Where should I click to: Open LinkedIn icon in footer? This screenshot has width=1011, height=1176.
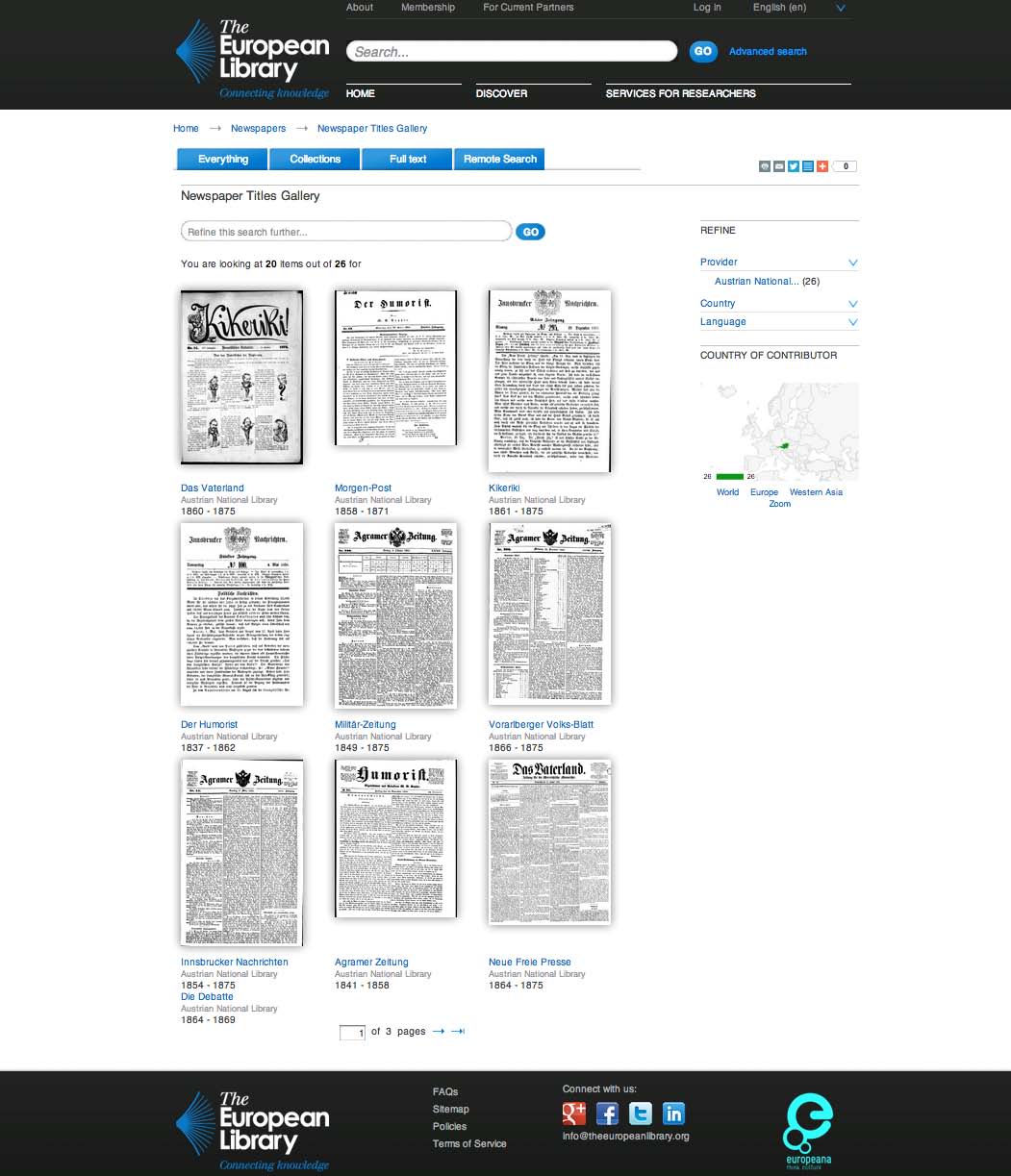point(673,1113)
